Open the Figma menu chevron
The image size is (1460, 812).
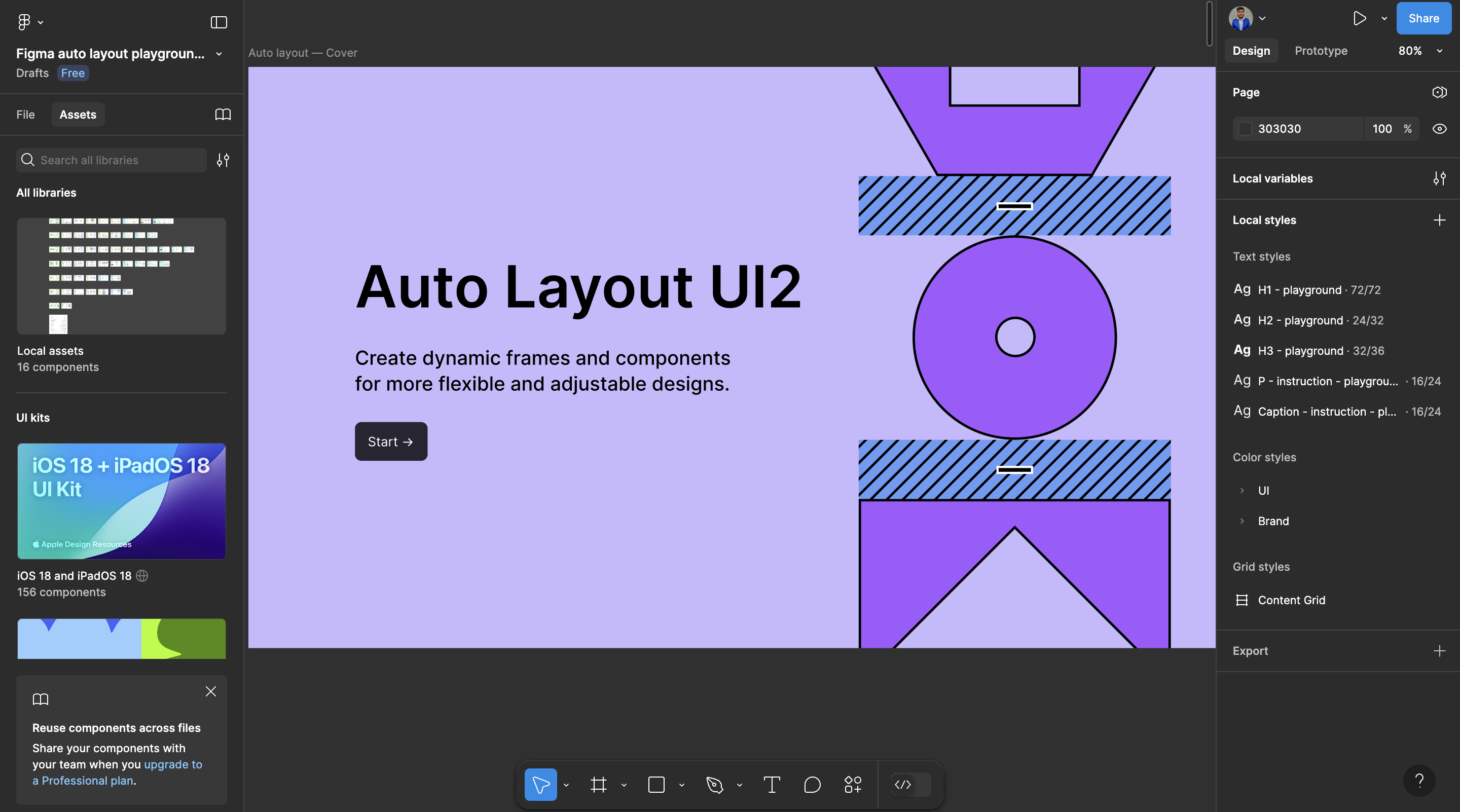click(40, 23)
